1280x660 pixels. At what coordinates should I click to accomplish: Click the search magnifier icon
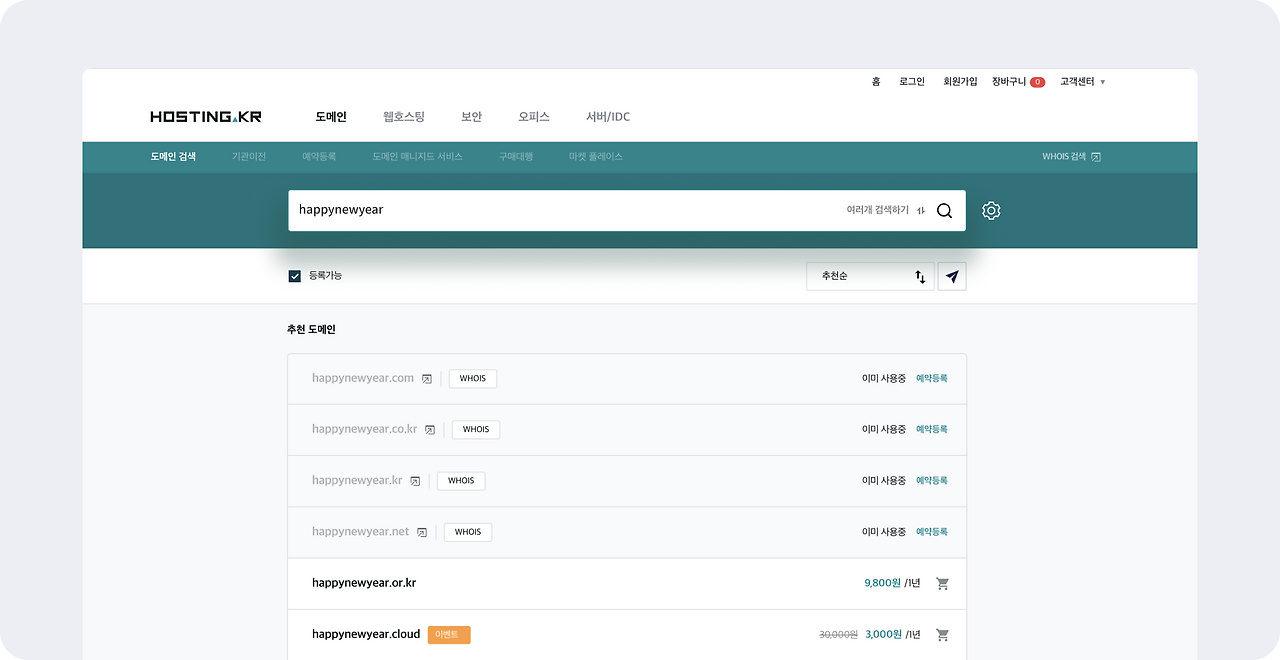pyautogui.click(x=944, y=210)
